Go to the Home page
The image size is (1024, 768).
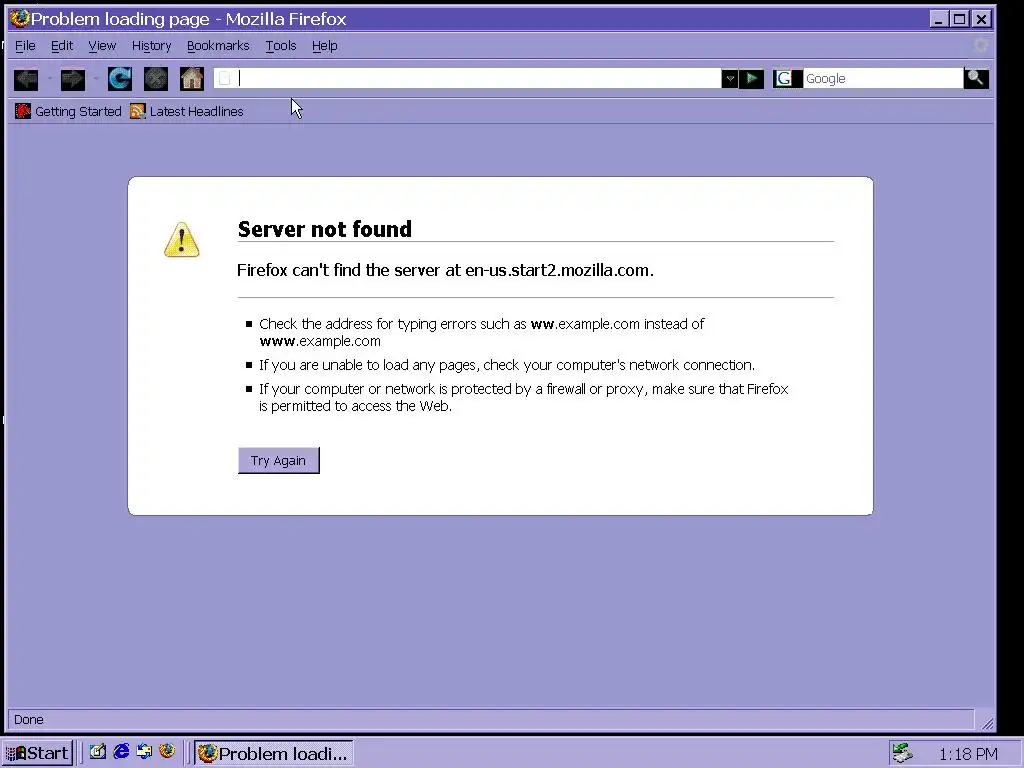point(192,79)
